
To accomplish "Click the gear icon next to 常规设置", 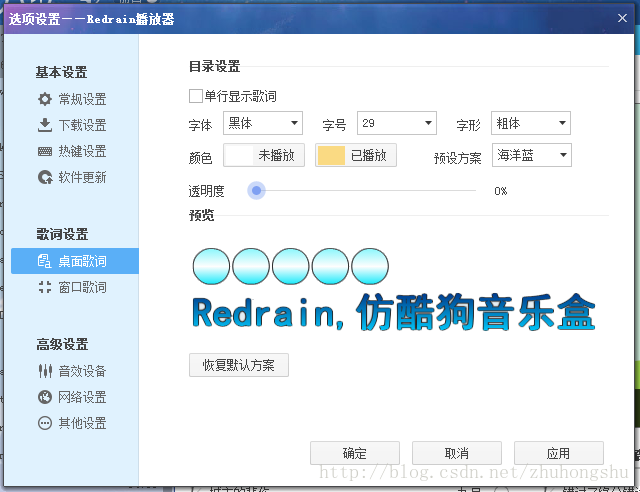I will [45, 99].
